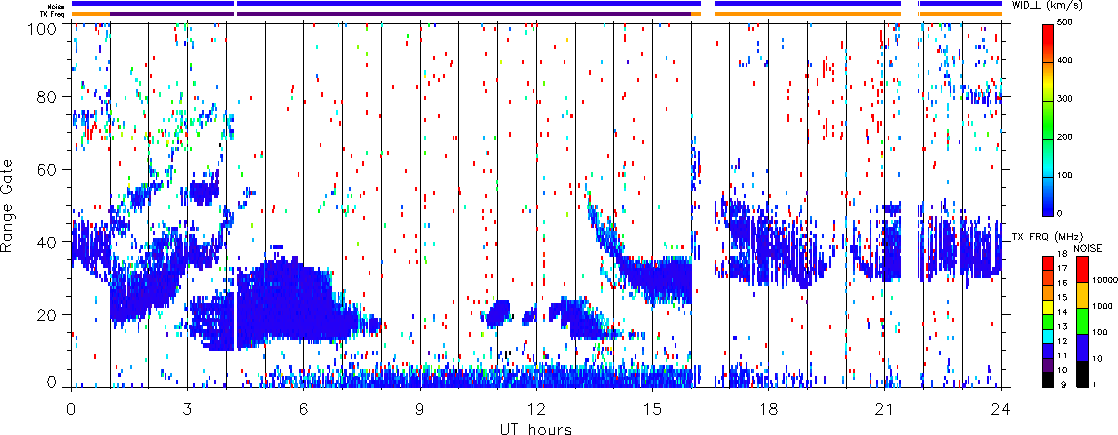The width and height of the screenshot is (1118, 435).
Task: Select the '11' label on the TX FRQ scale
Action: click(x=1062, y=355)
